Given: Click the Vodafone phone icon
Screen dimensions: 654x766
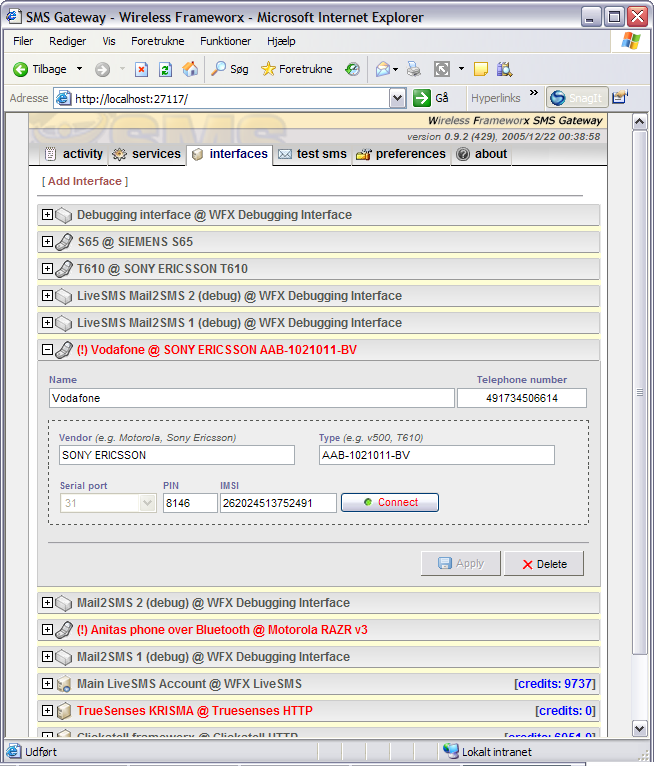Looking at the screenshot, I should coord(63,350).
